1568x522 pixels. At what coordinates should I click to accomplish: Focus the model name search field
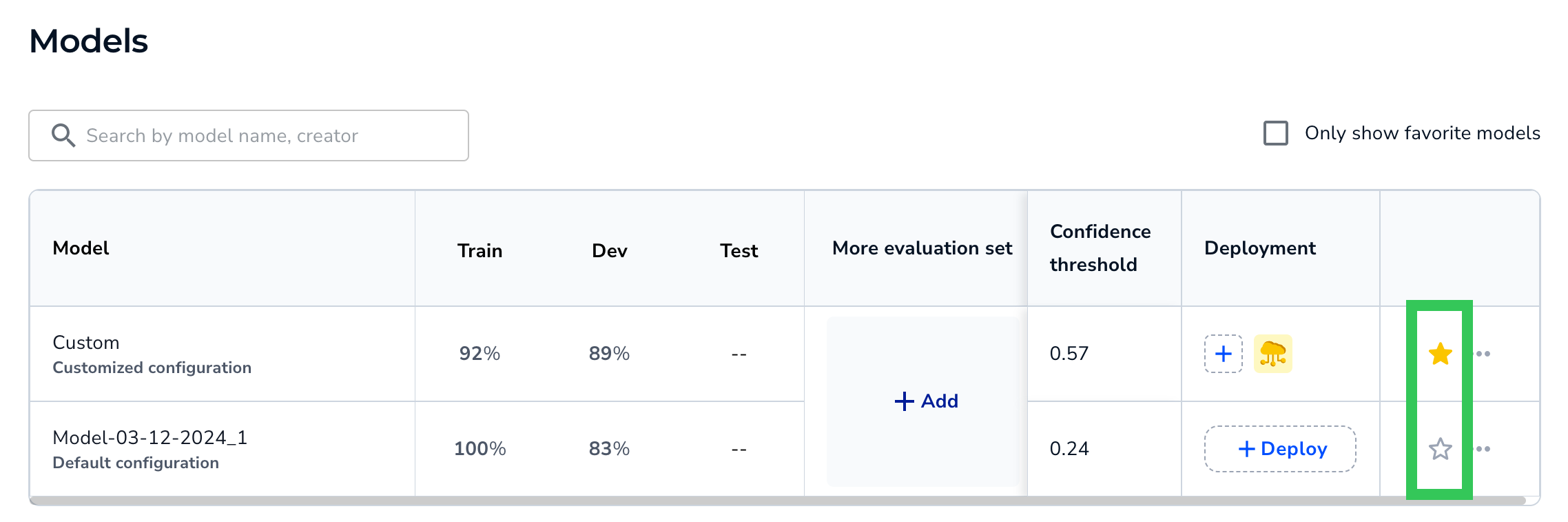point(249,136)
